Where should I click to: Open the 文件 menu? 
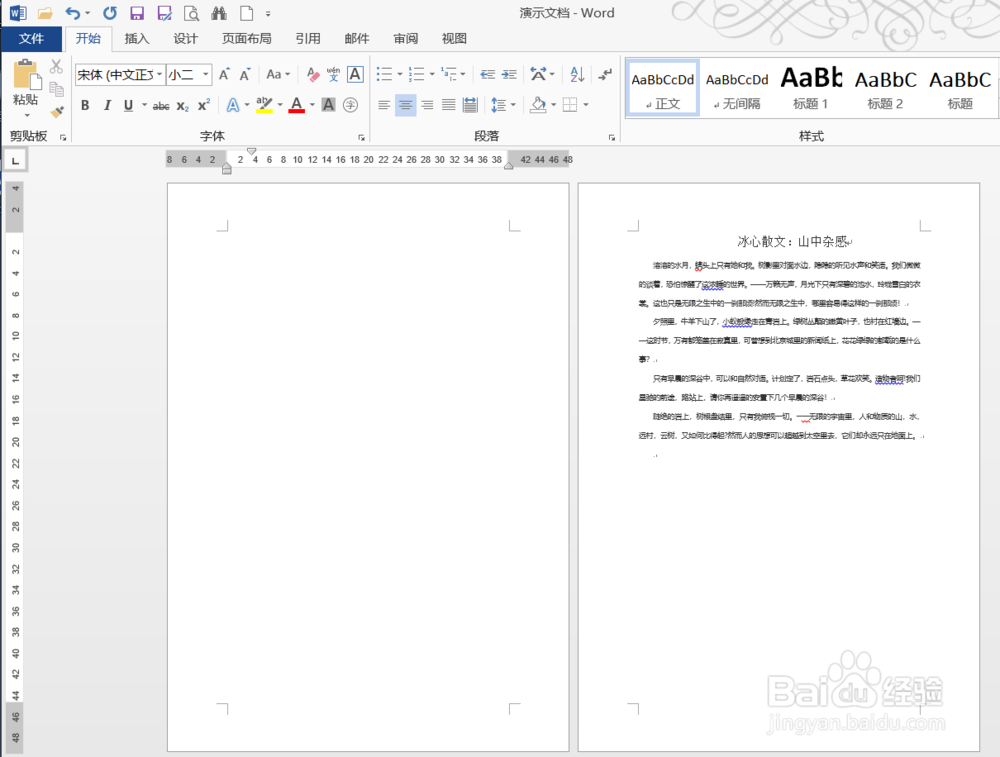[31, 38]
